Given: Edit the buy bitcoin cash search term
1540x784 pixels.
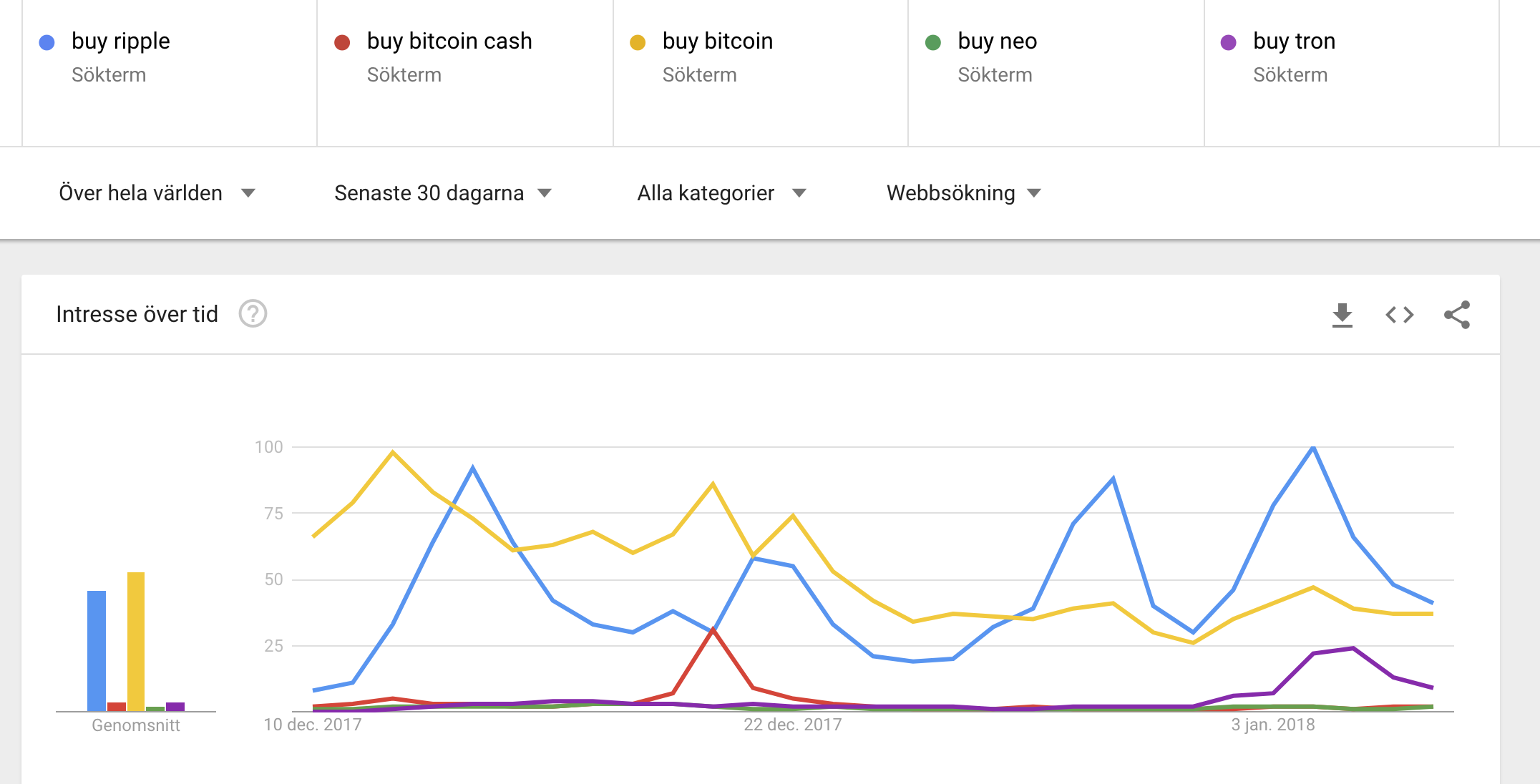Looking at the screenshot, I should point(449,41).
